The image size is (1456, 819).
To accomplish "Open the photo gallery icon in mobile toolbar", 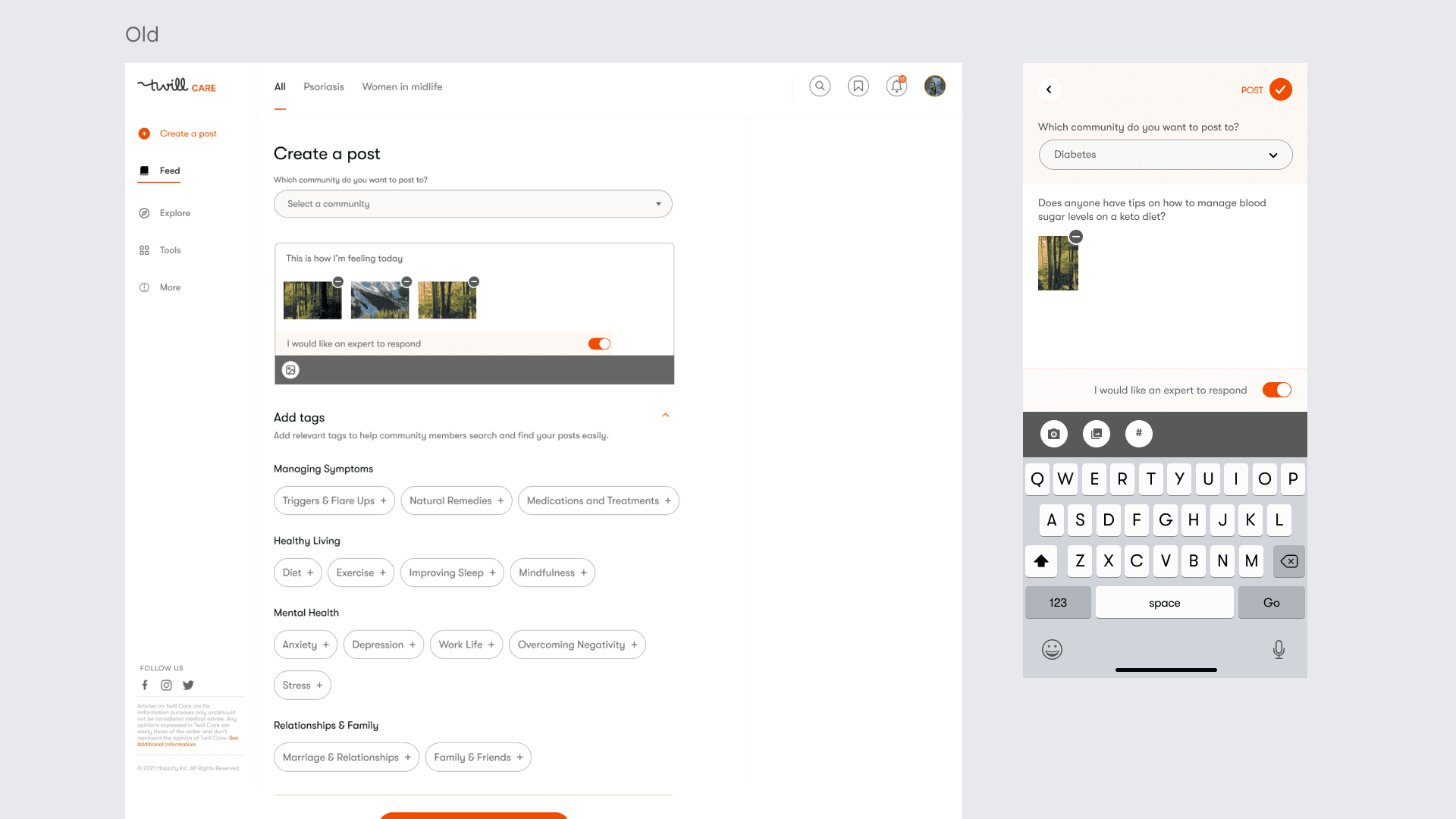I will pos(1096,434).
